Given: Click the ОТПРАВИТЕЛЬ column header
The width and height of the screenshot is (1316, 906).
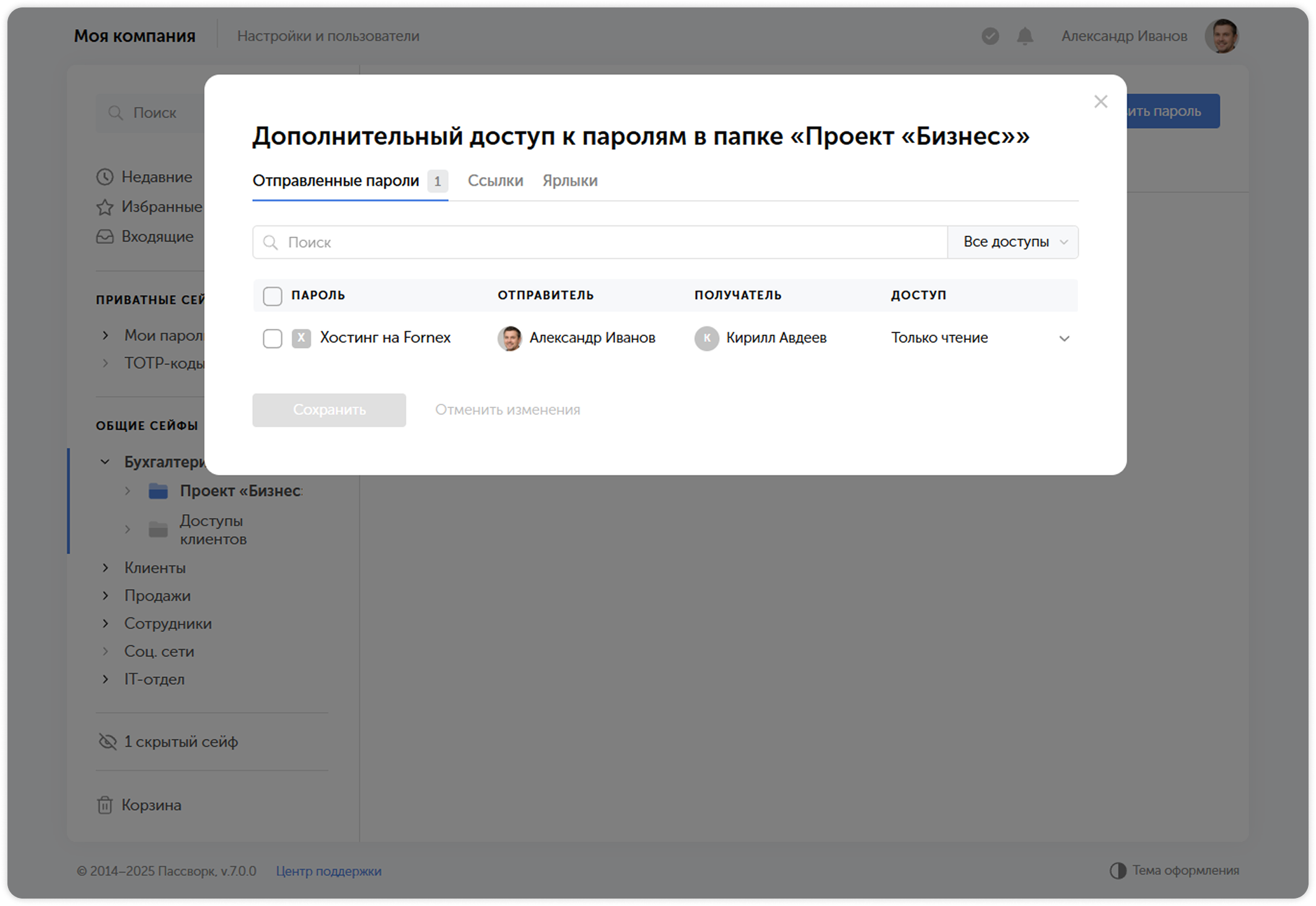Looking at the screenshot, I should 545,295.
